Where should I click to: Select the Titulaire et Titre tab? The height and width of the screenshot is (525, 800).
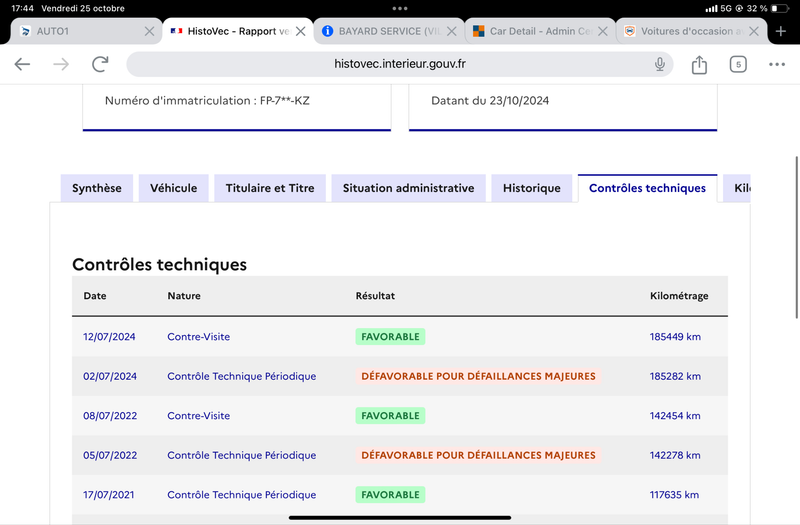coord(270,188)
